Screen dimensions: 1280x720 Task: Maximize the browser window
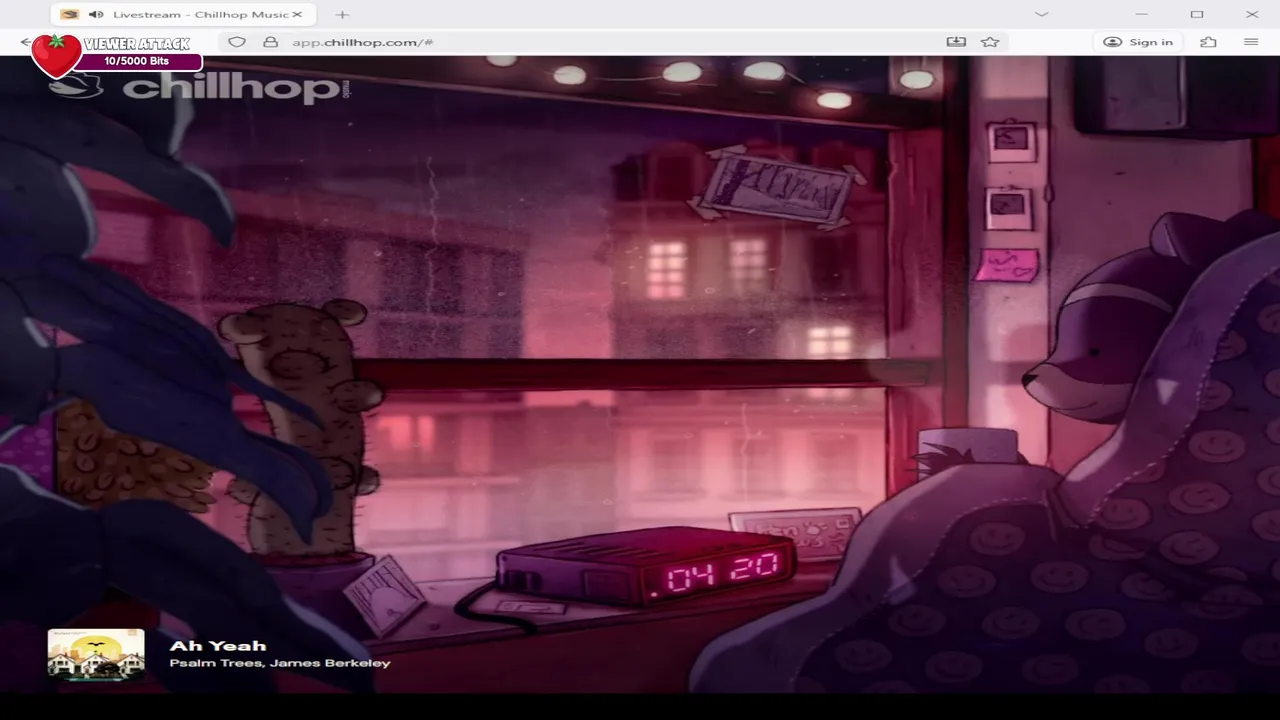pos(1197,14)
